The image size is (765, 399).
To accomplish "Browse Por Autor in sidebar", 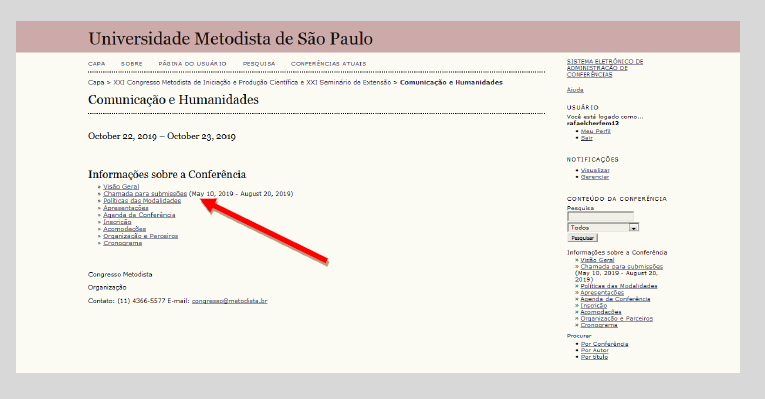I will [595, 350].
